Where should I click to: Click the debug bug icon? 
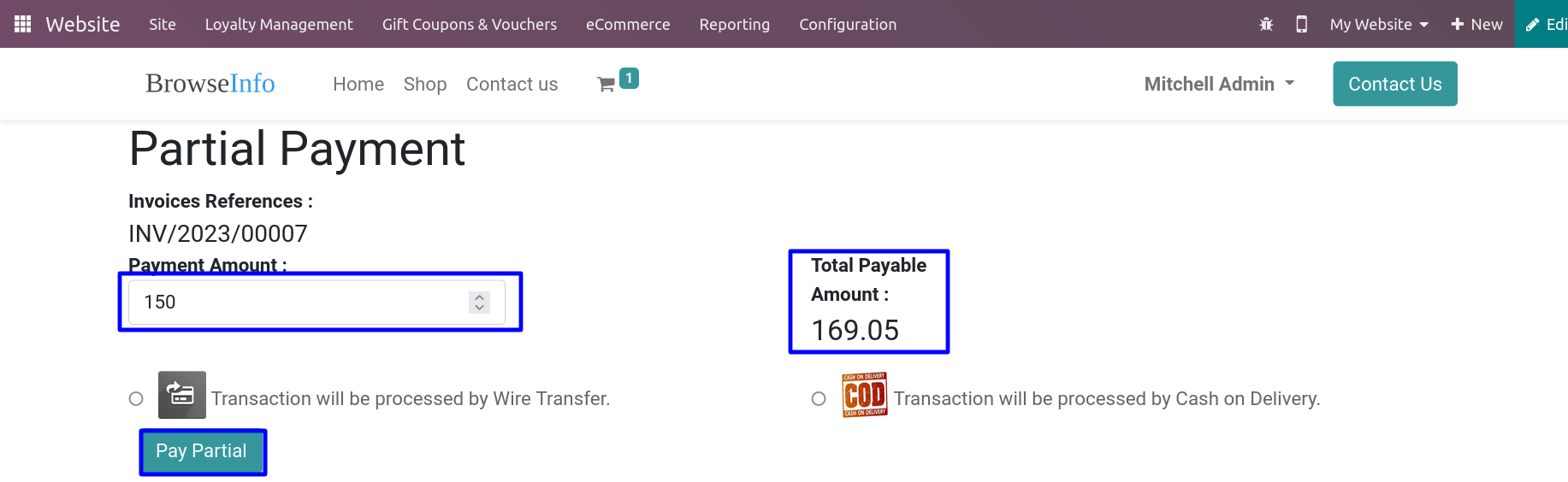coord(1266,24)
